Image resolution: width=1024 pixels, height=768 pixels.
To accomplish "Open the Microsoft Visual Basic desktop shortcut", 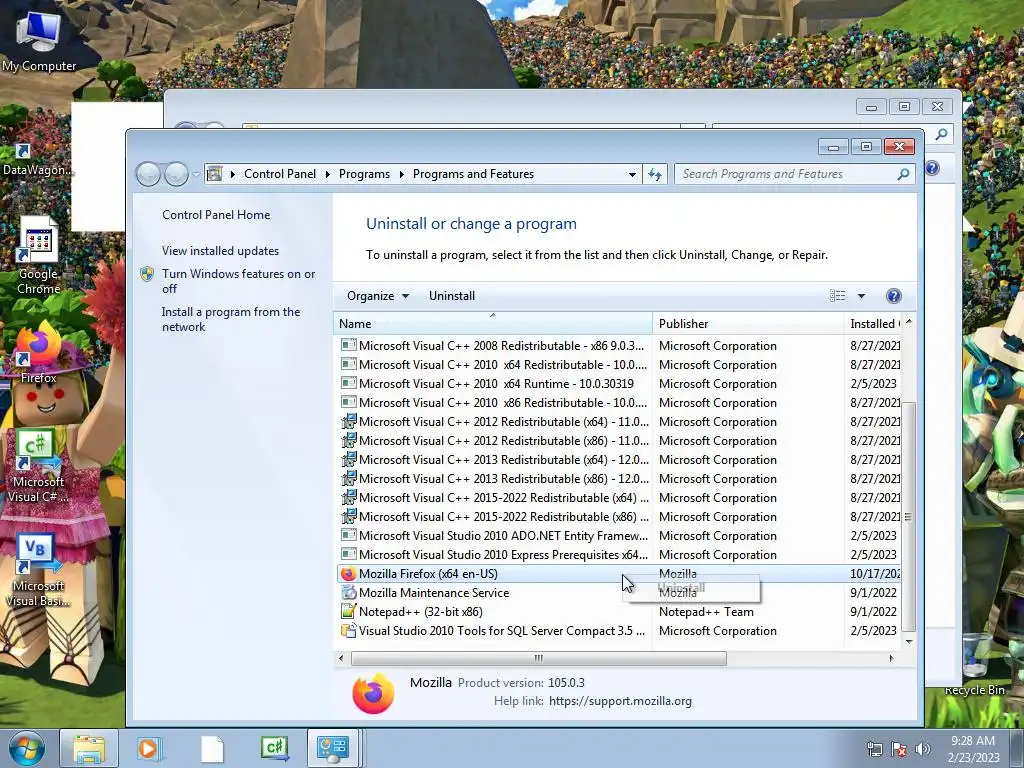I will 39,570.
